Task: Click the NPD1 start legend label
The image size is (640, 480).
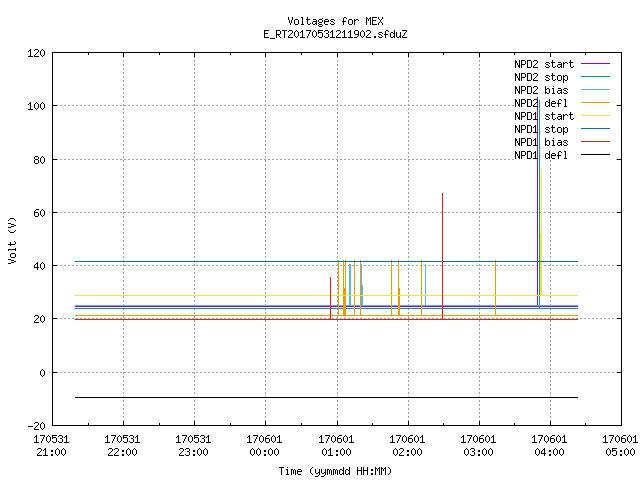Action: tap(544, 116)
